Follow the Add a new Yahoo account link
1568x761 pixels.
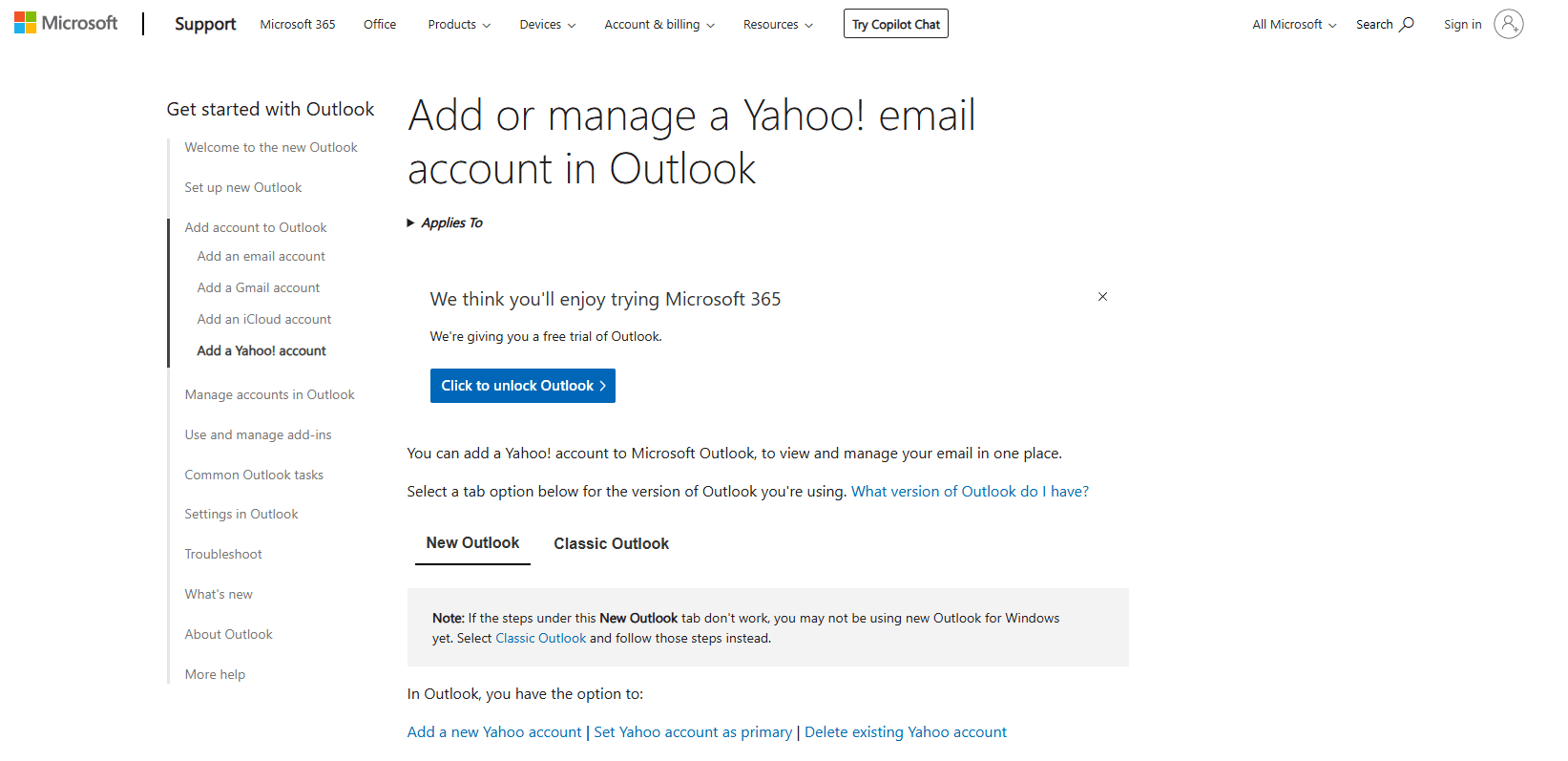(x=494, y=732)
